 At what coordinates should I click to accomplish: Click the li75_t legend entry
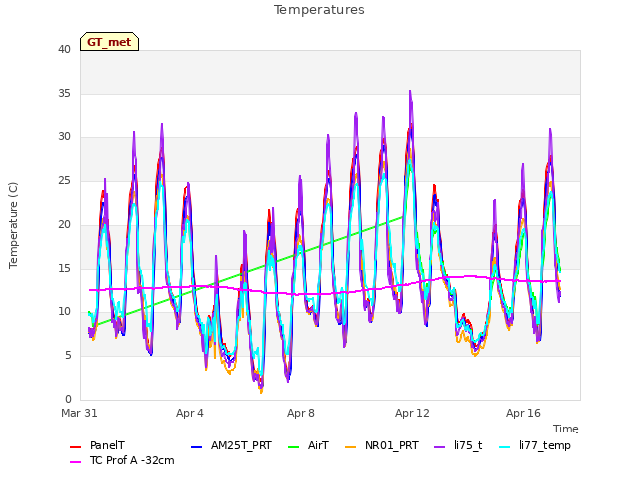click(x=458, y=445)
